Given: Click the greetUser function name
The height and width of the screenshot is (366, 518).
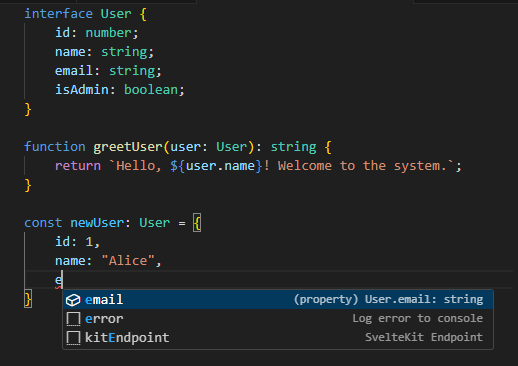Looking at the screenshot, I should [x=128, y=147].
